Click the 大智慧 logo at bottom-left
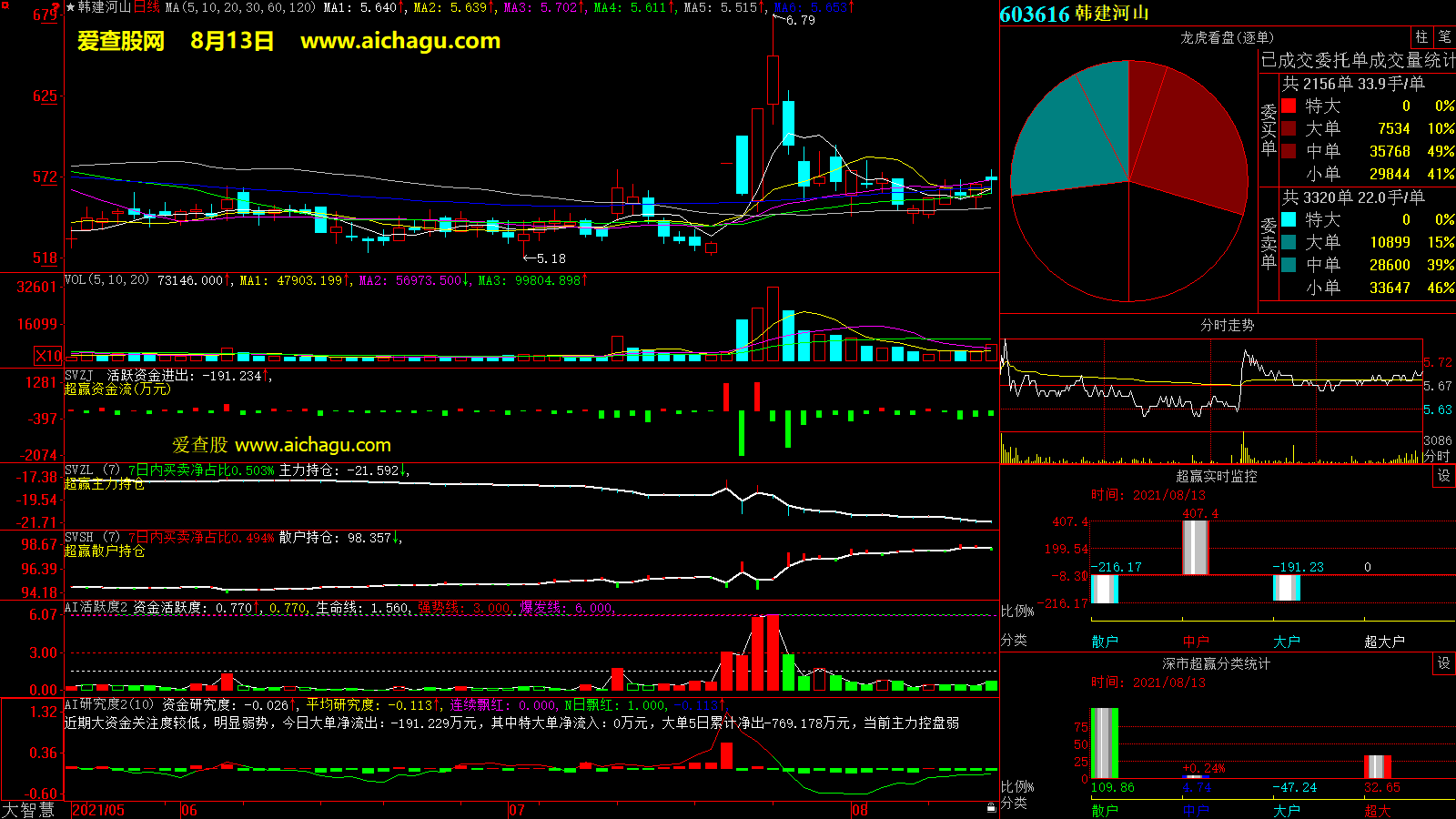The image size is (1456, 819). point(28,810)
